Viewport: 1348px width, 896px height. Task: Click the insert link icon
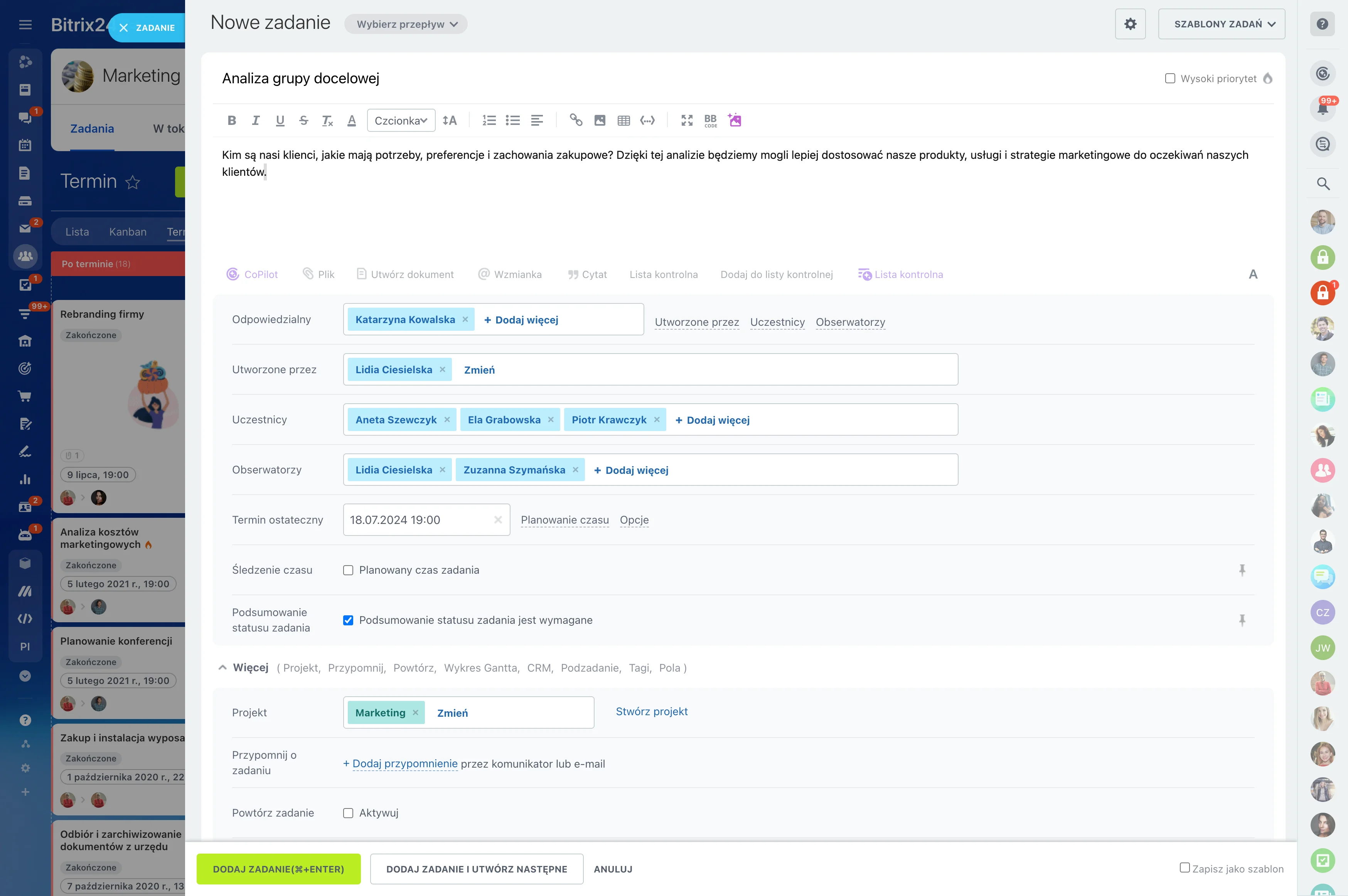575,121
